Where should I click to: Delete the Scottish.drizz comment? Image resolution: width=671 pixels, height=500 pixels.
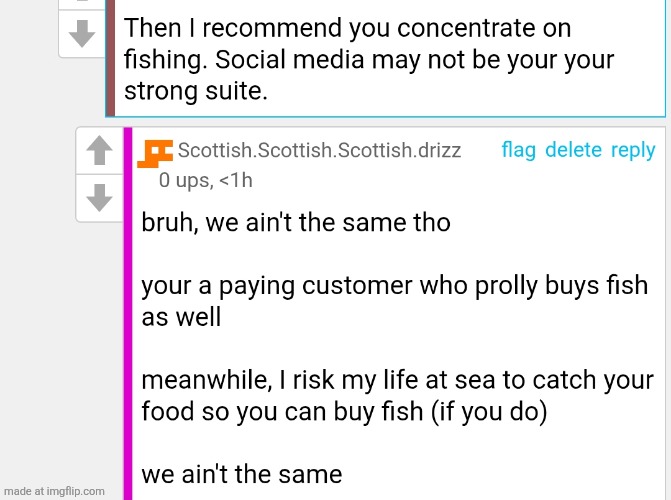tap(573, 151)
